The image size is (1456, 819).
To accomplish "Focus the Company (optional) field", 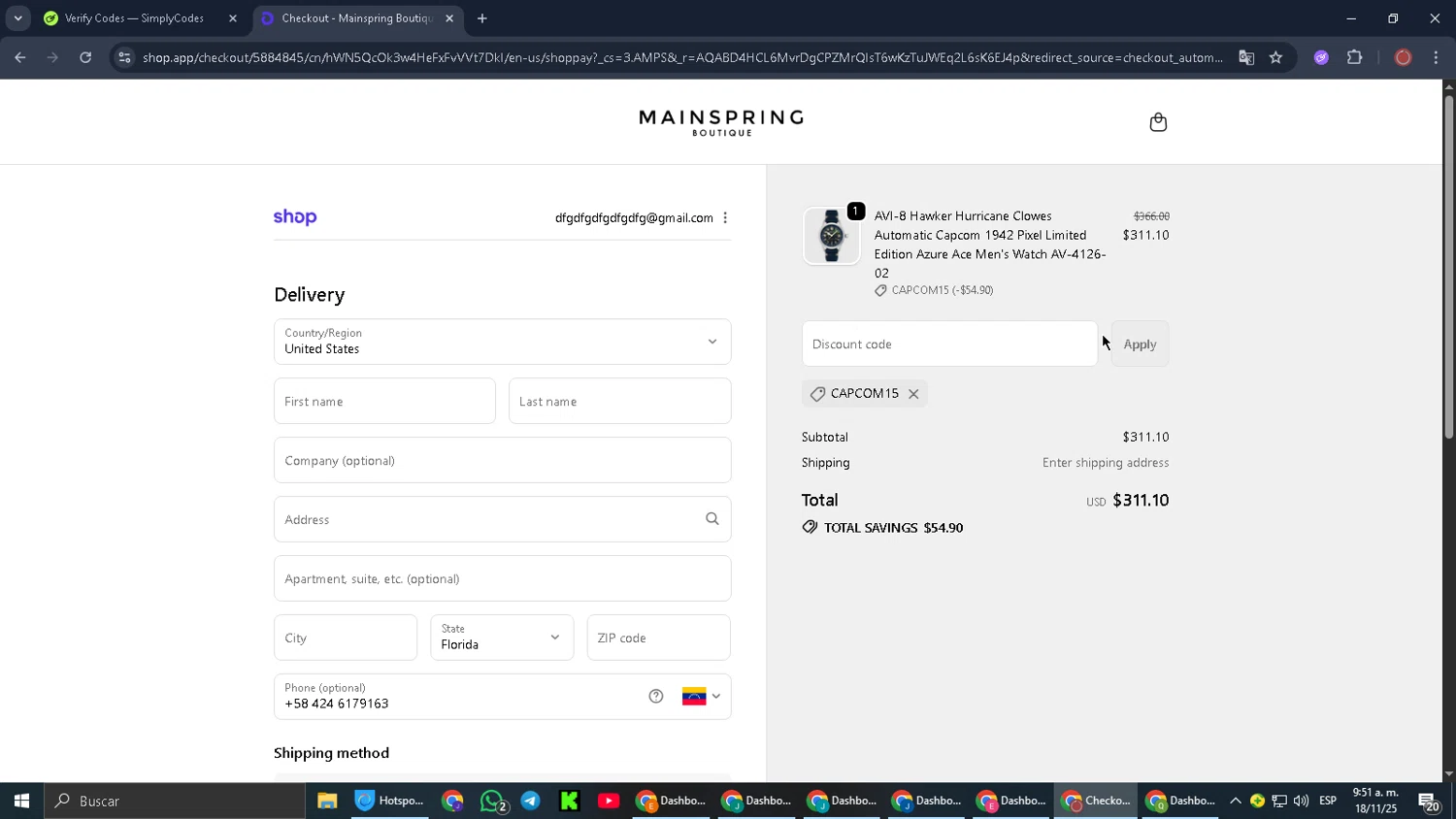I will click(x=502, y=460).
